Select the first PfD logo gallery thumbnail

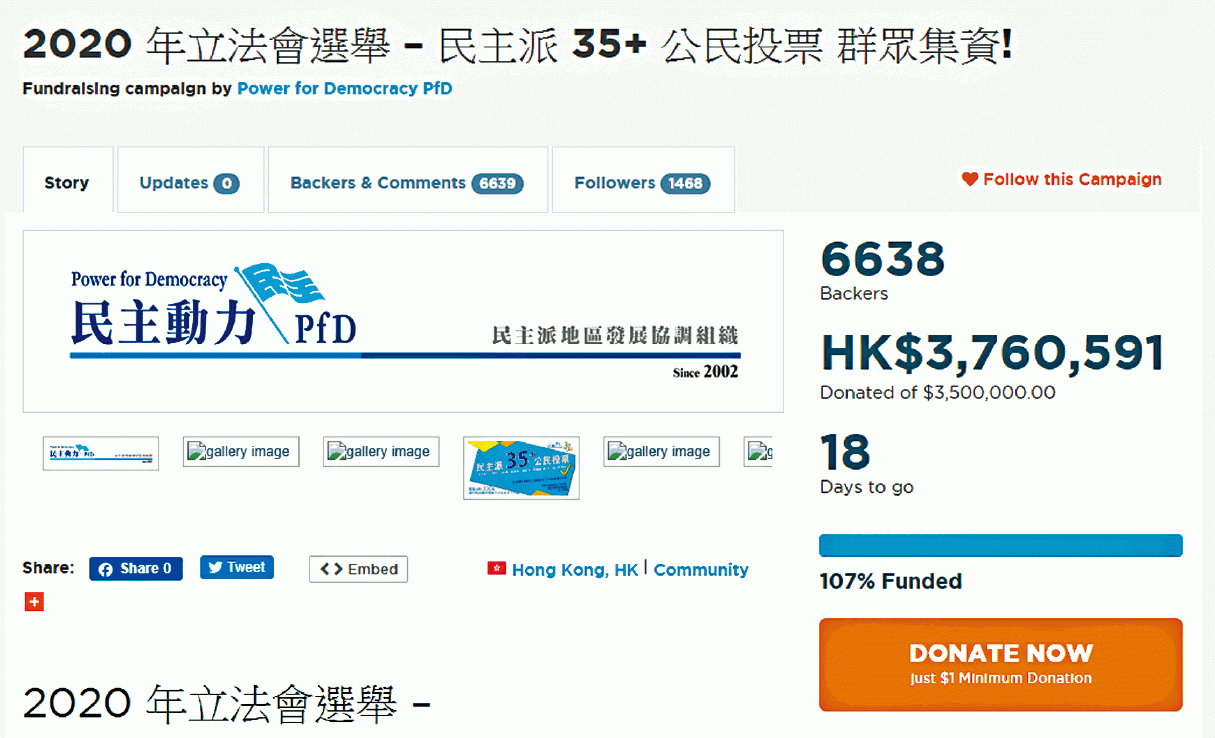101,453
